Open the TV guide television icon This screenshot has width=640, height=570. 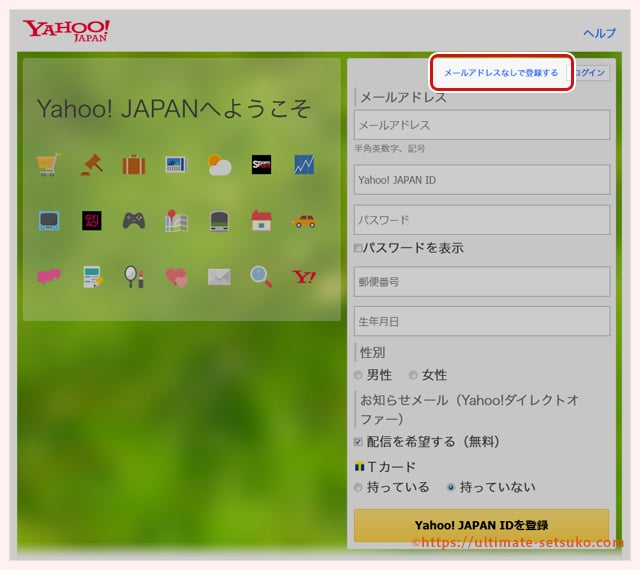49,221
